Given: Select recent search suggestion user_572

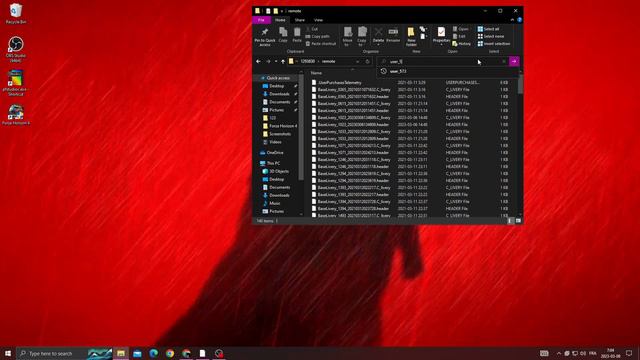Looking at the screenshot, I should coord(398,71).
